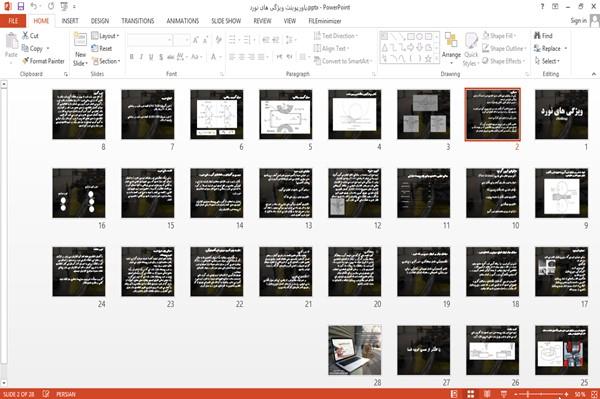Image resolution: width=600 pixels, height=399 pixels.
Task: Select slide 28 laptop photo thumbnail
Action: point(355,350)
